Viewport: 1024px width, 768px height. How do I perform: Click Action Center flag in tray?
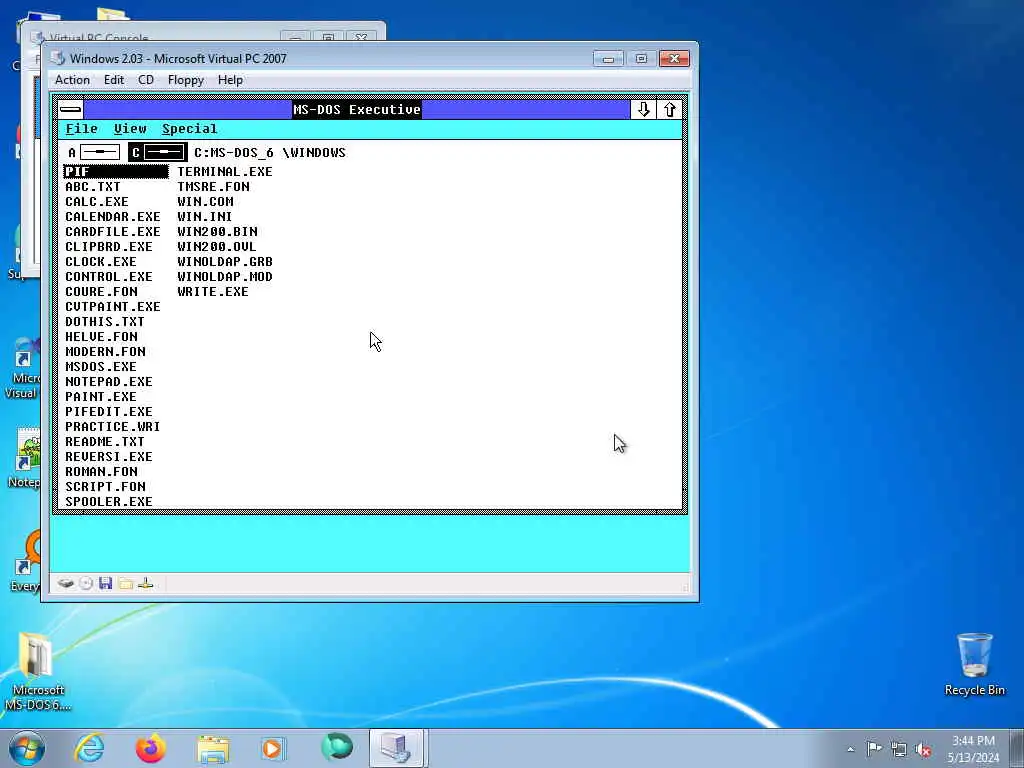click(x=874, y=748)
